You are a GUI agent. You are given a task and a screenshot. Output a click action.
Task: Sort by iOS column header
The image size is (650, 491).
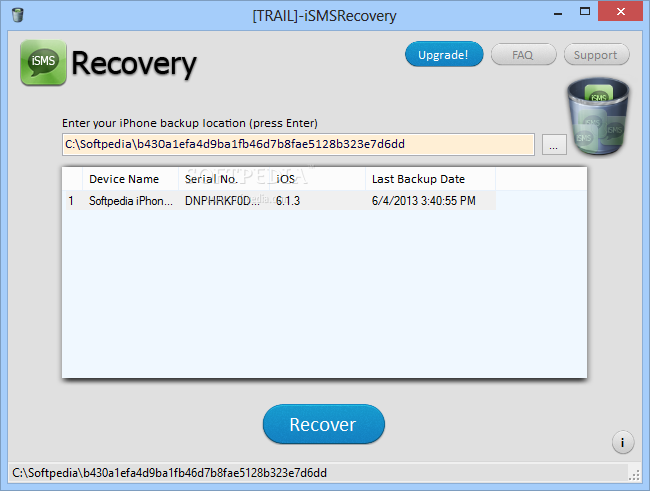tap(318, 179)
